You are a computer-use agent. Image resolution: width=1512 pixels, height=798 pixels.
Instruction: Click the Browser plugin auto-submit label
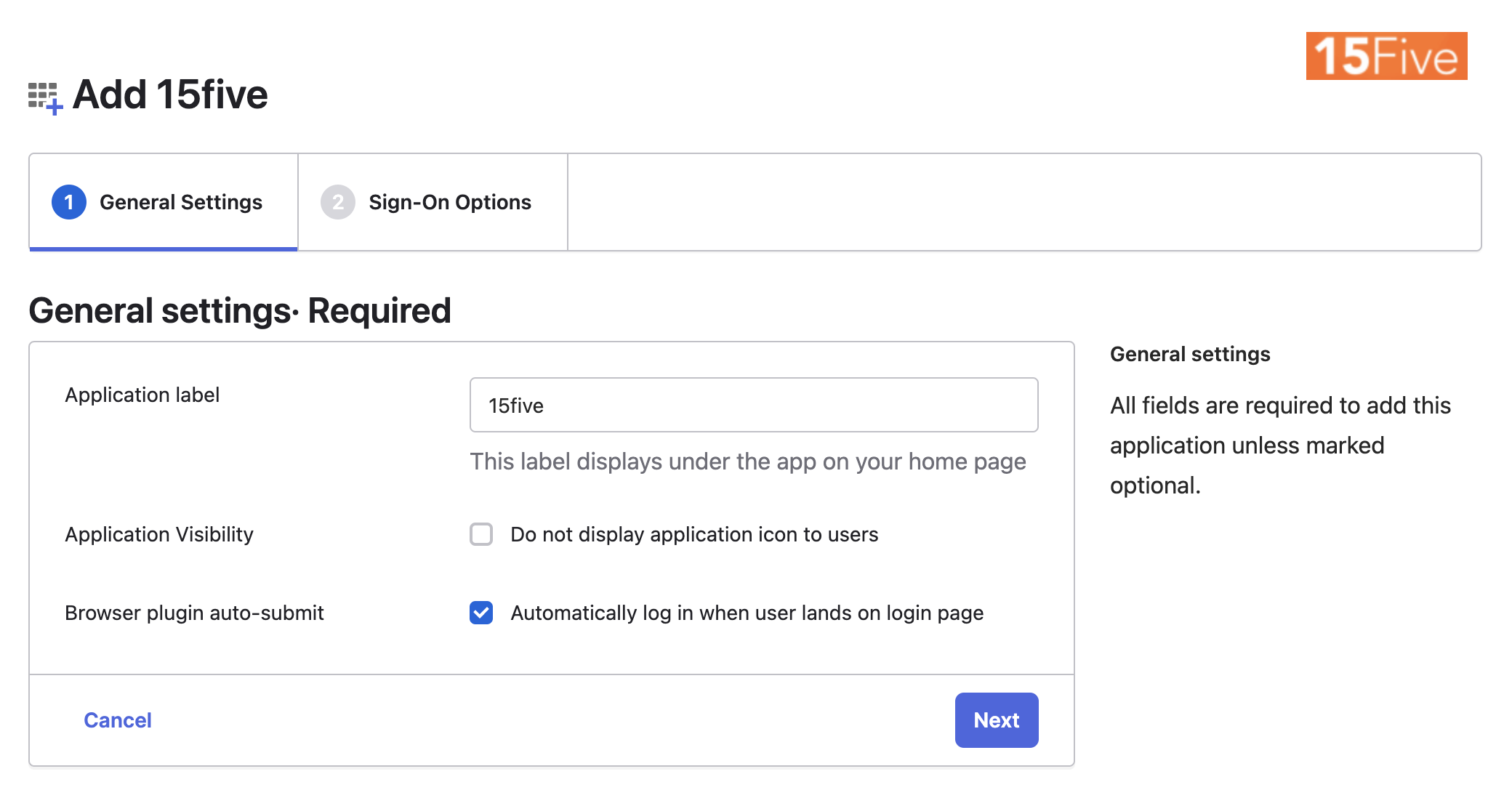[x=194, y=613]
